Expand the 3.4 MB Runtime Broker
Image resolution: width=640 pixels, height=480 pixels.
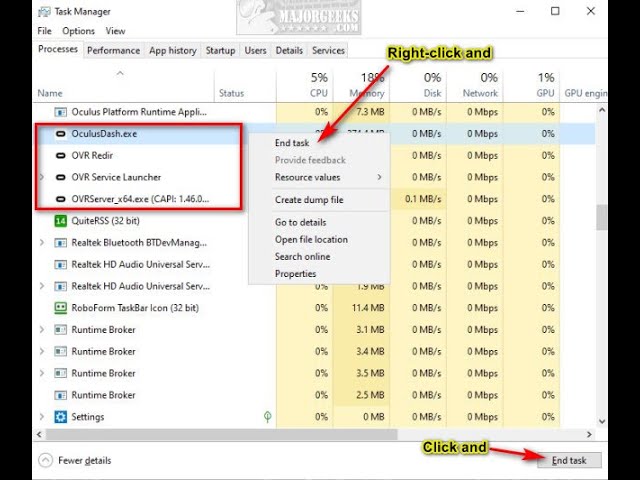pyautogui.click(x=42, y=351)
